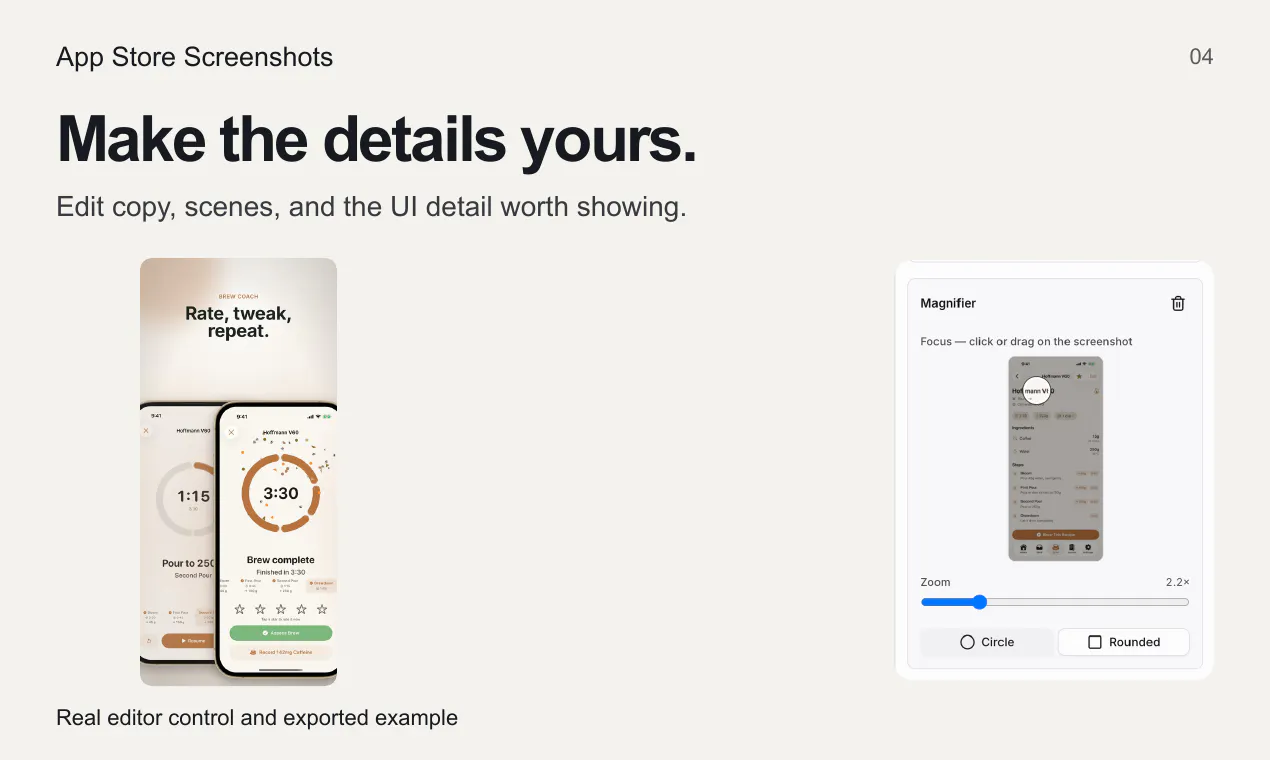Click the slide number "04"
Screen dimensions: 1270x760
pyautogui.click(x=1201, y=57)
